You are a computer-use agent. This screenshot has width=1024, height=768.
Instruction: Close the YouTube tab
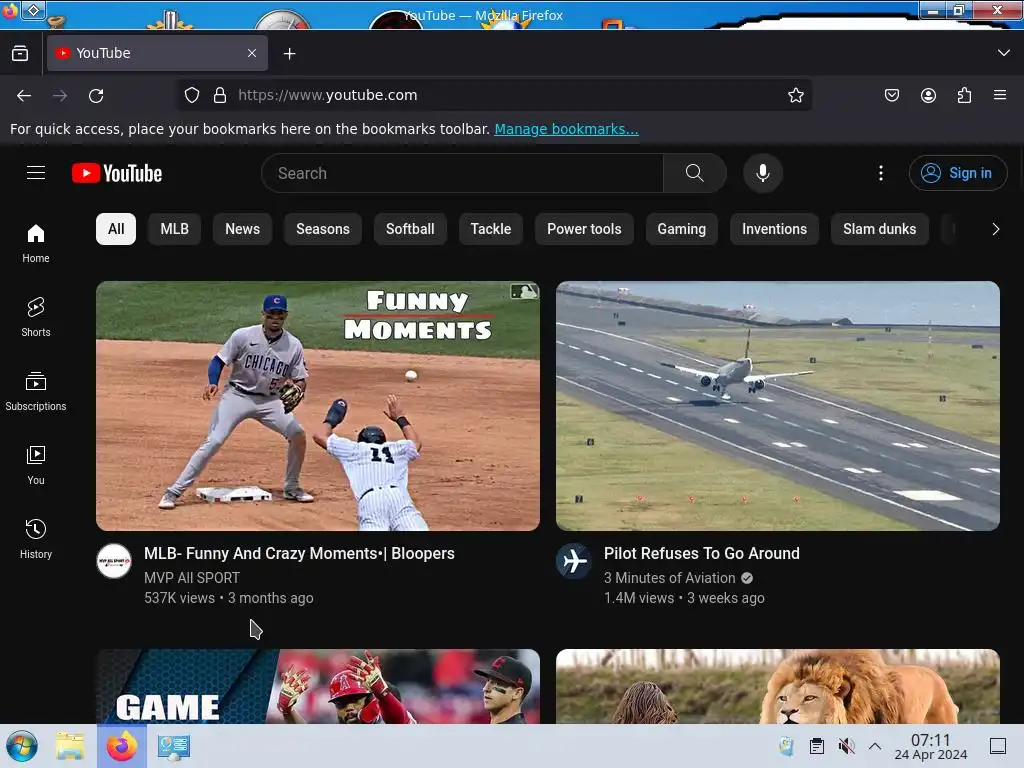coord(252,53)
